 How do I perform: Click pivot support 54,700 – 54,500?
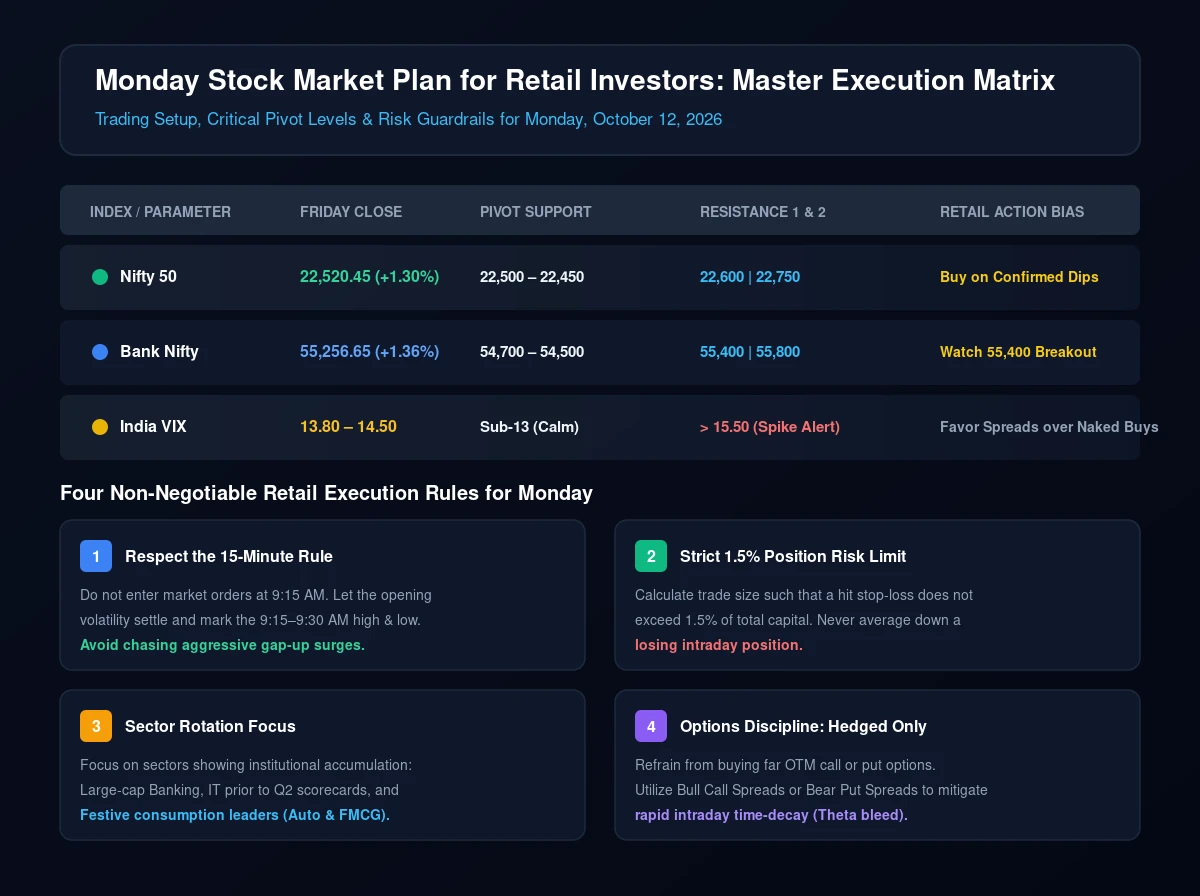click(x=532, y=352)
